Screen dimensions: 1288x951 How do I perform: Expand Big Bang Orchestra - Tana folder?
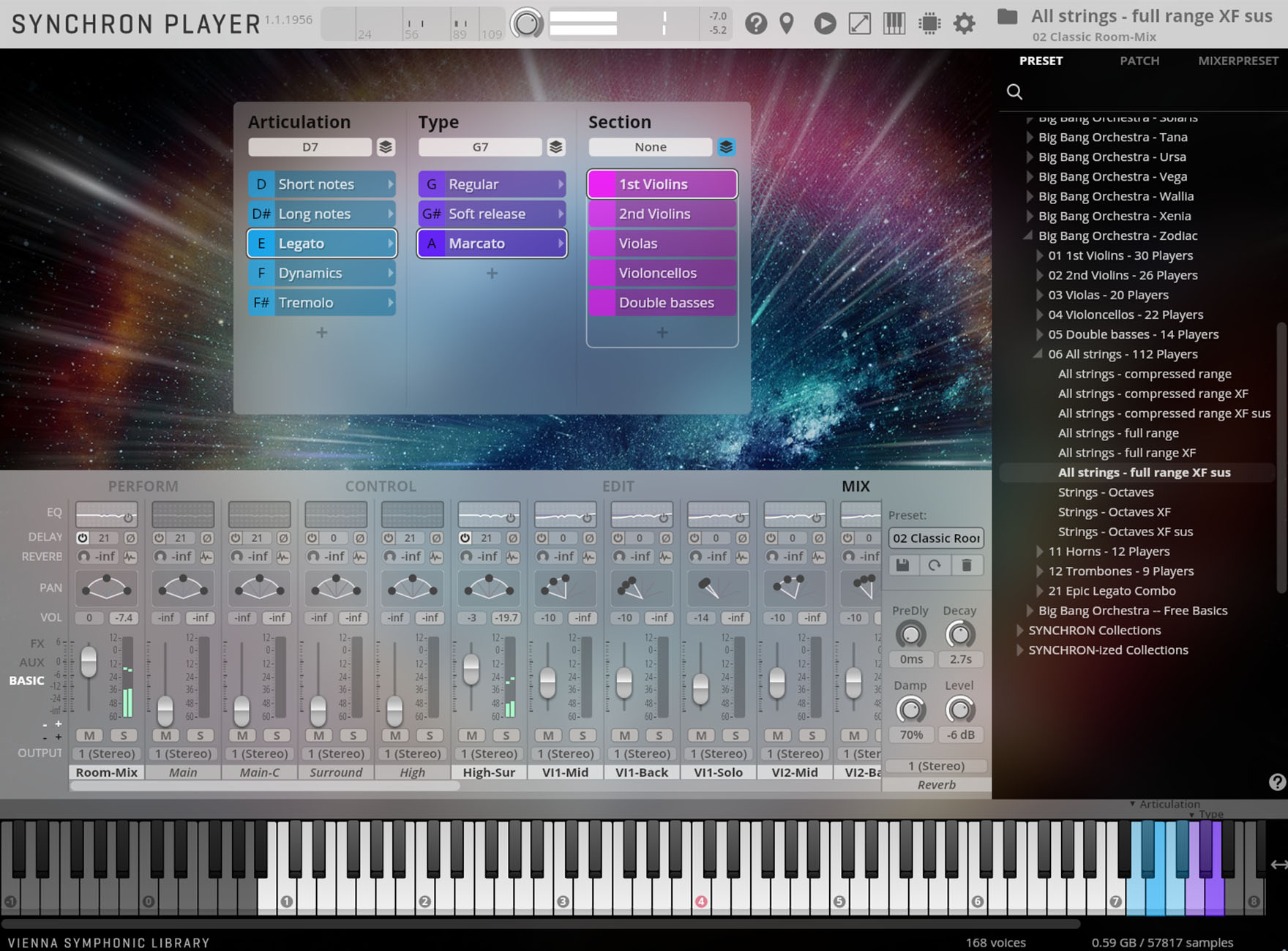point(1030,137)
